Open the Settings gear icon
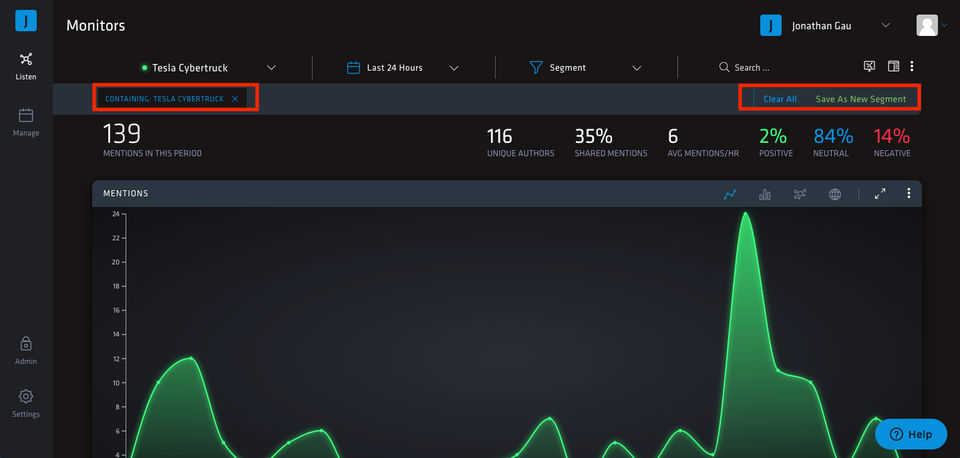Screen dimensions: 960x458 pyautogui.click(x=26, y=396)
